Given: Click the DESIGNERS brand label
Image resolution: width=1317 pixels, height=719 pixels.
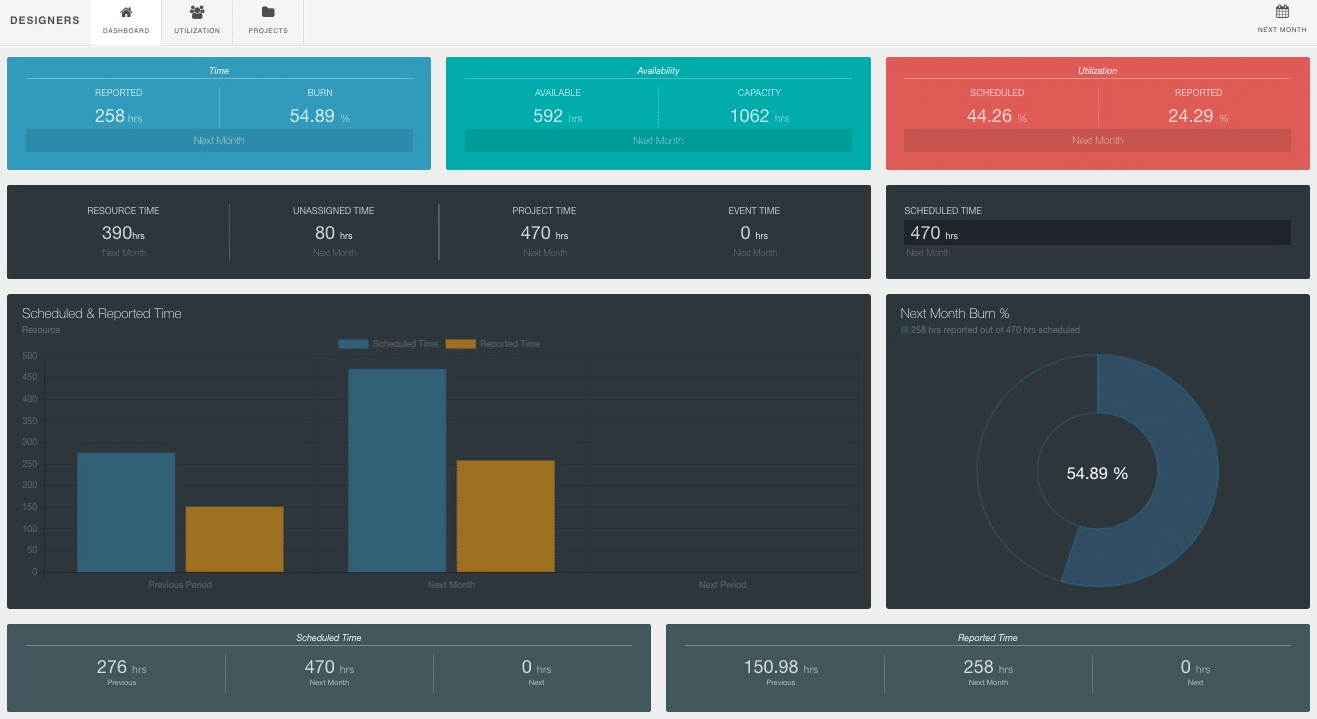Looking at the screenshot, I should coord(44,19).
